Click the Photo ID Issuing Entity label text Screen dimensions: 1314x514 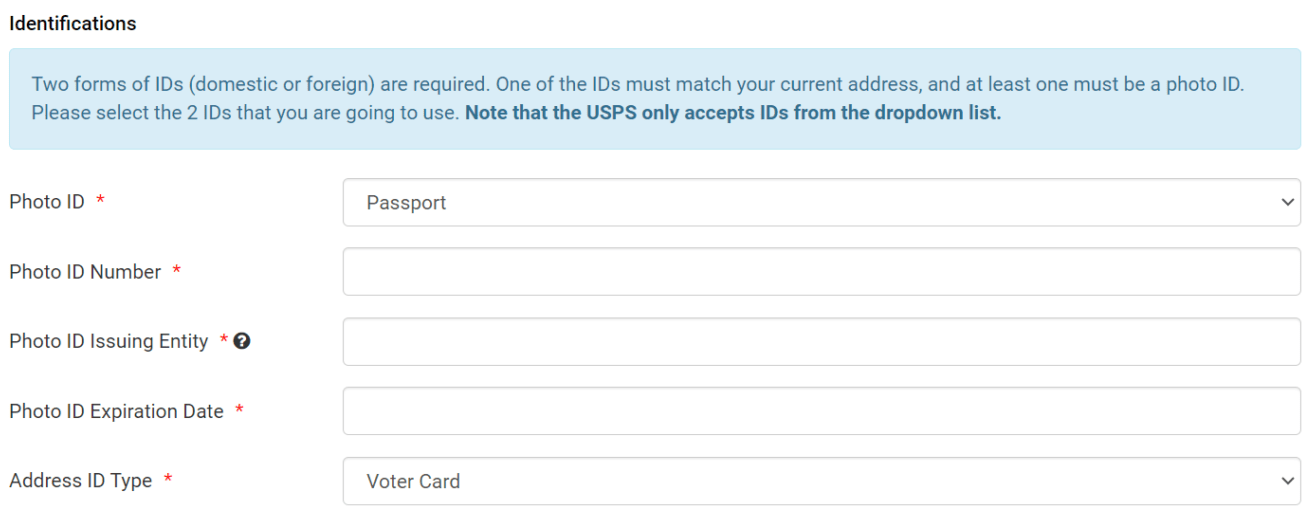[x=109, y=342]
